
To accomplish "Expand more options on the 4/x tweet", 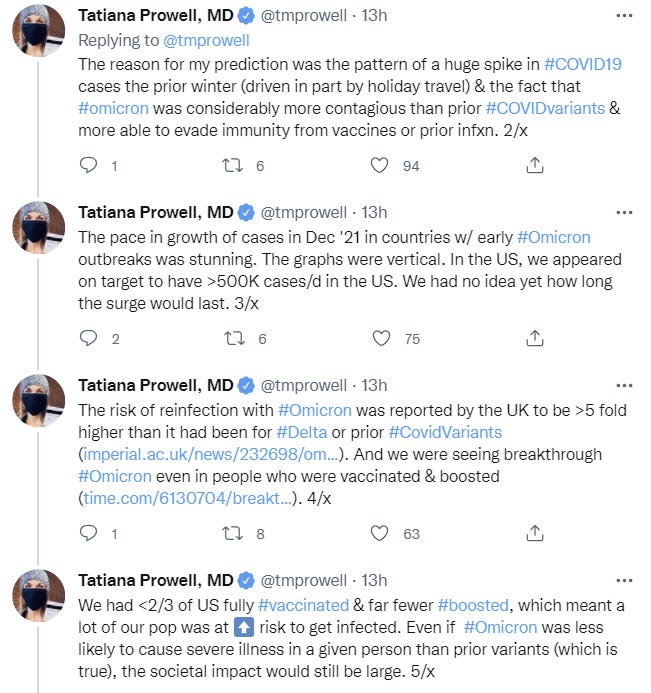I will coord(624,385).
